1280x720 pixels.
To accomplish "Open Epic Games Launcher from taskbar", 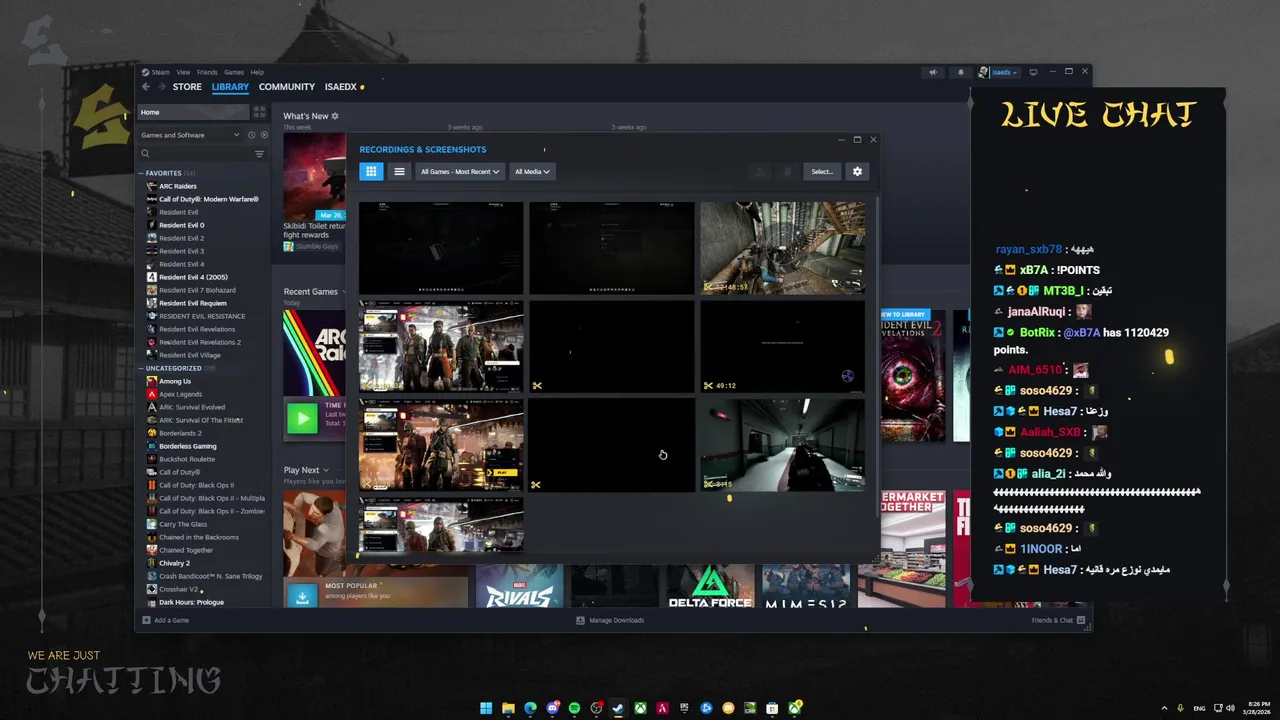I will [684, 708].
